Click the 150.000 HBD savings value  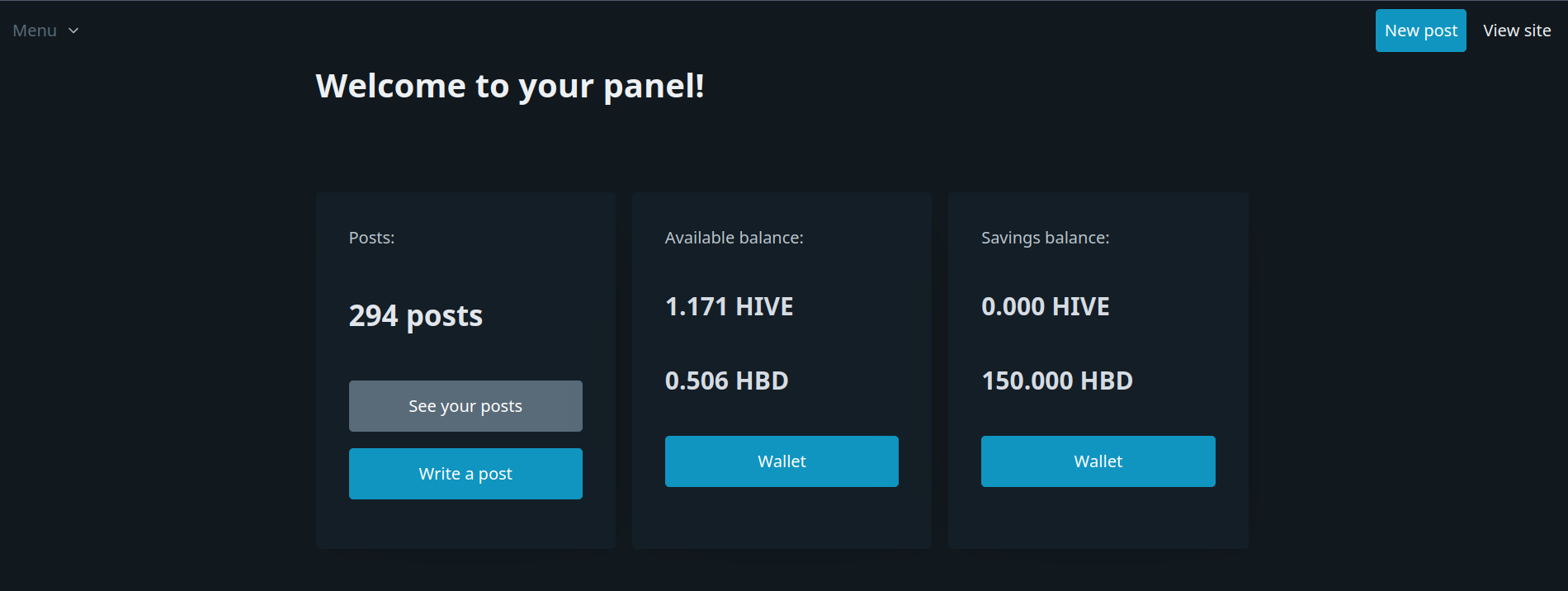1057,381
